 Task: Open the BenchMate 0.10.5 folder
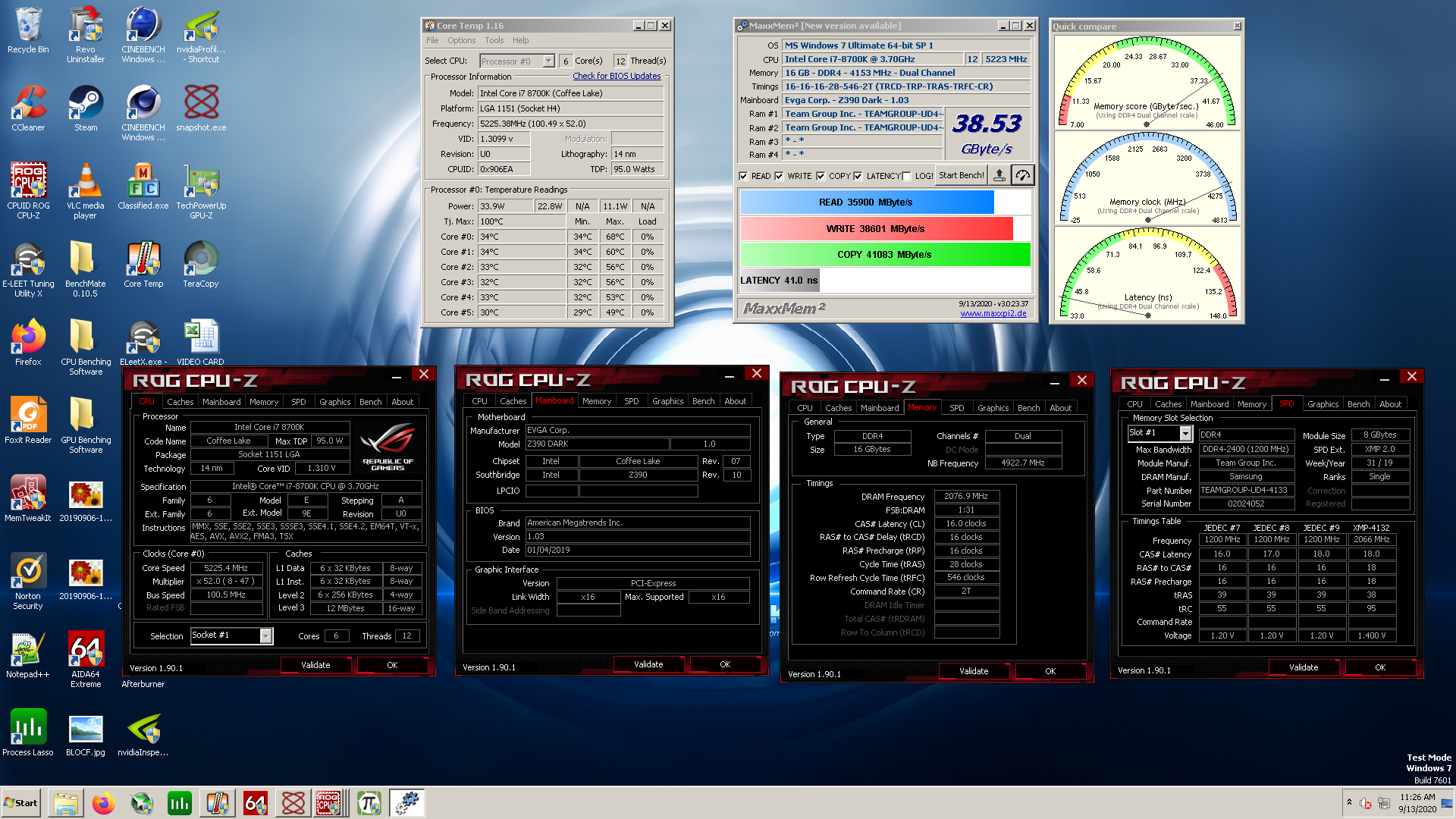click(86, 268)
